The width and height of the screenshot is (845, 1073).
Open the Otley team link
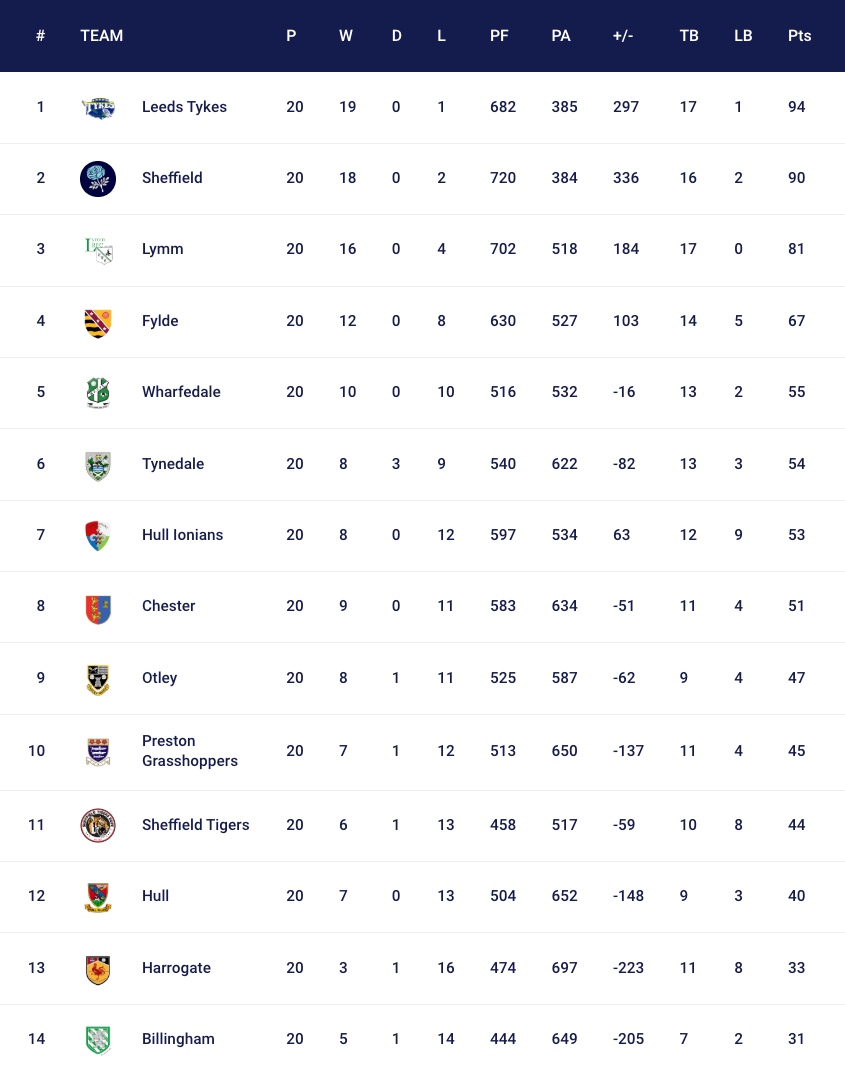[159, 677]
